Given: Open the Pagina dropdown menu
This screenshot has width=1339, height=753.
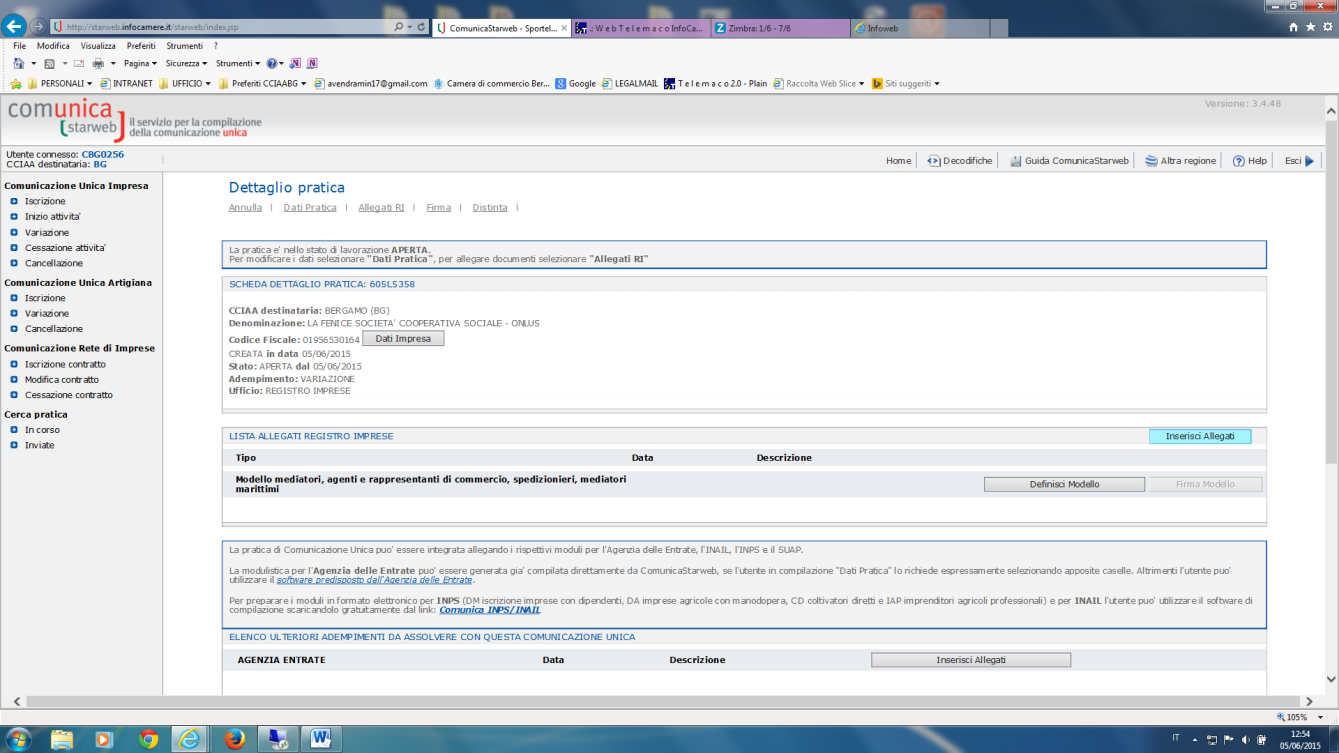Looking at the screenshot, I should (140, 63).
